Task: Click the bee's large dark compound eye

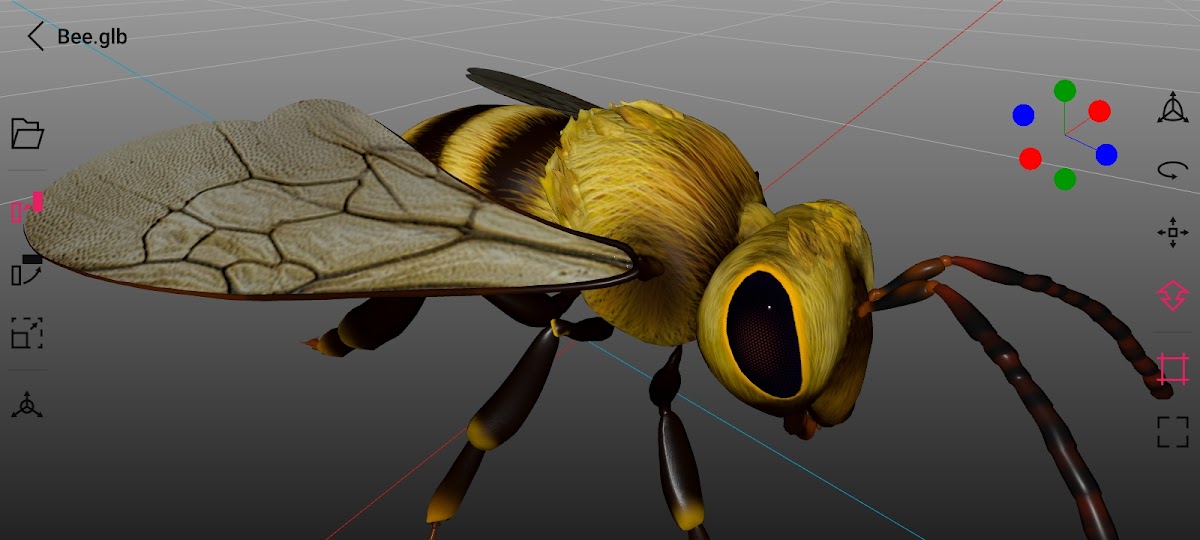Action: (765, 335)
